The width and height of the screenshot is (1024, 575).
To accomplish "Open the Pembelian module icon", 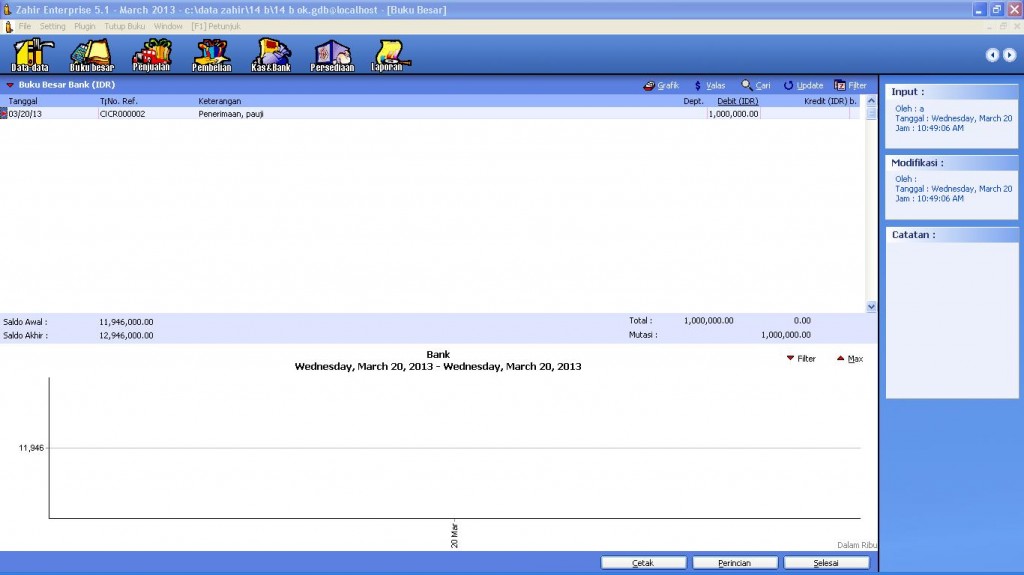I will click(211, 54).
